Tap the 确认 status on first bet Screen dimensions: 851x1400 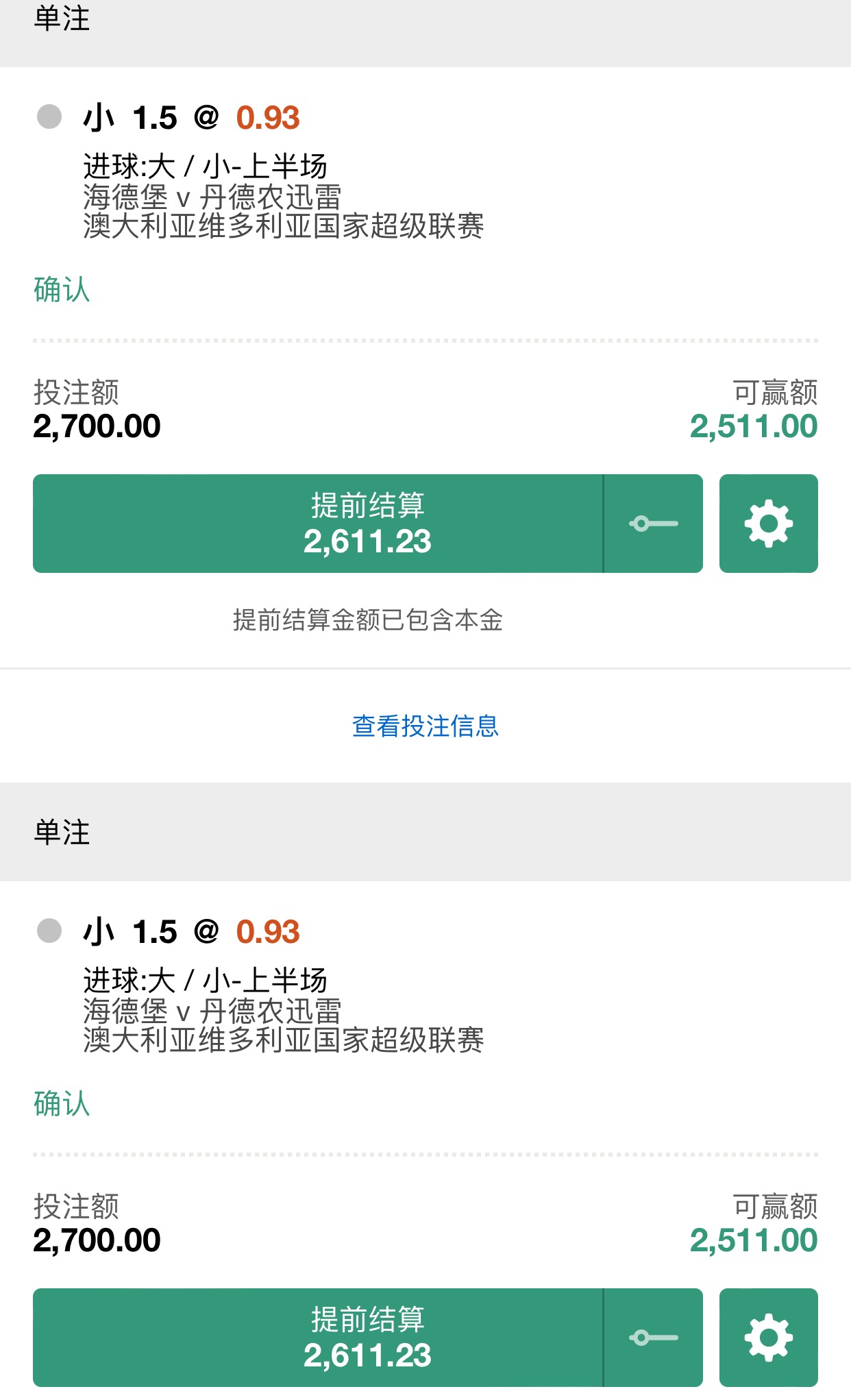(x=62, y=289)
